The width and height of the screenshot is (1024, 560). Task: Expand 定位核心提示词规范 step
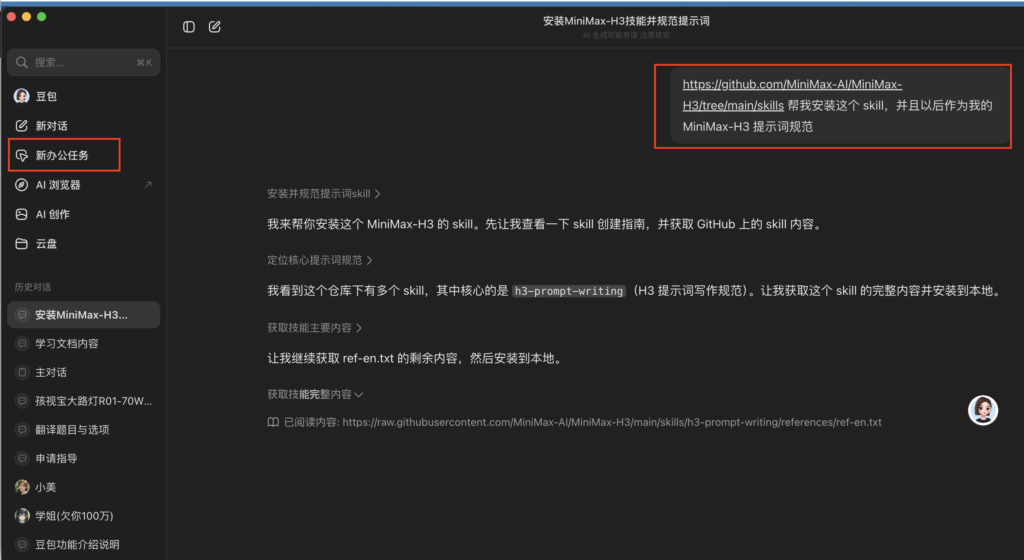(x=319, y=260)
